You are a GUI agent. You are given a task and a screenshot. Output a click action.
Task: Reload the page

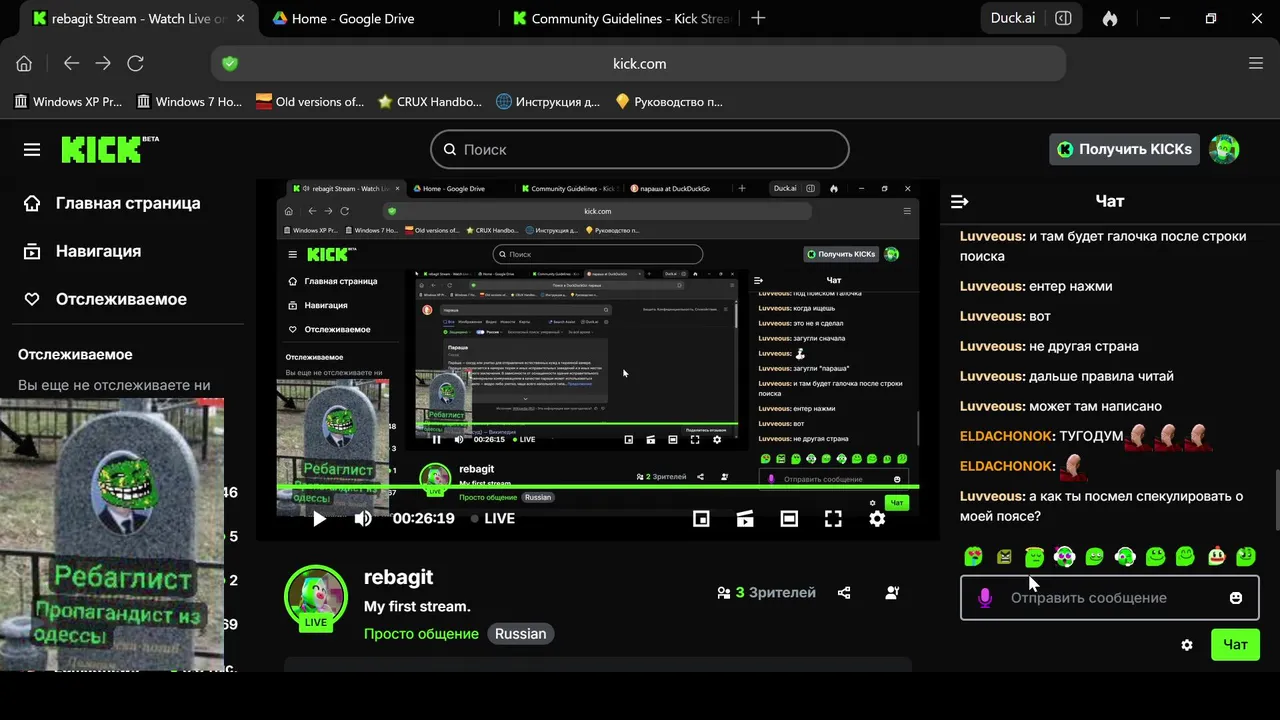(x=136, y=63)
